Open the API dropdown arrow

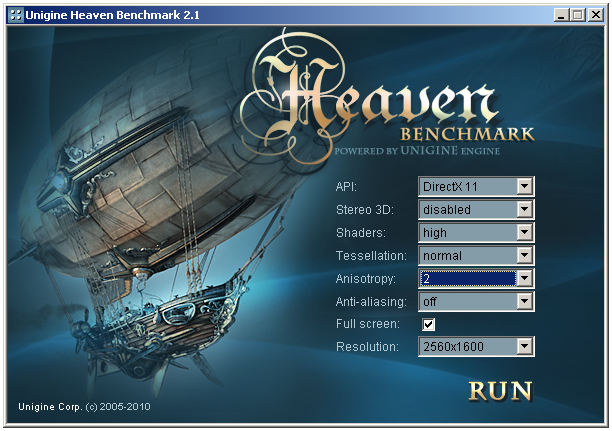pos(525,186)
